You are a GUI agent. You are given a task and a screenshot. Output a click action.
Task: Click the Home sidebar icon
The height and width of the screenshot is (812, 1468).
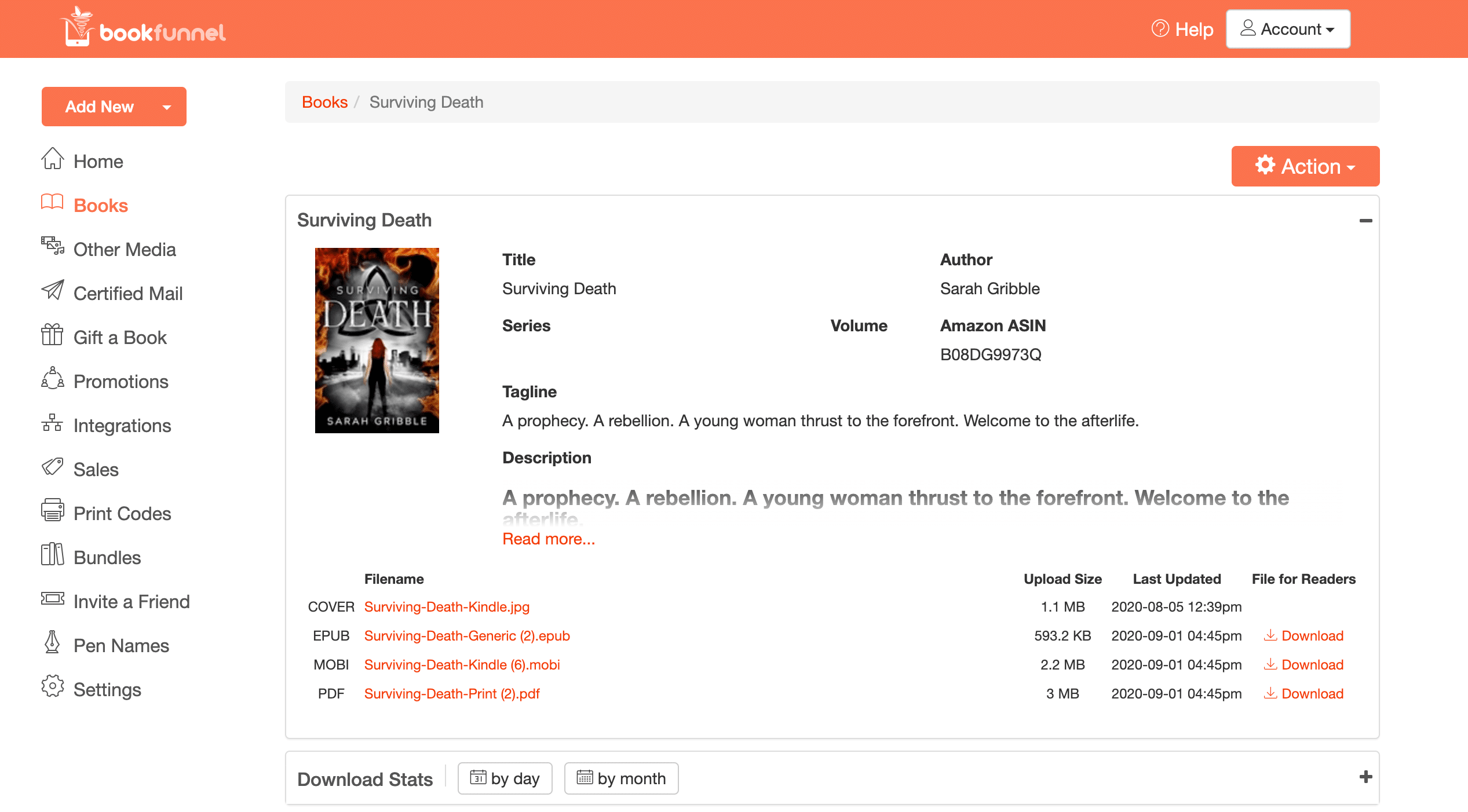click(x=49, y=160)
